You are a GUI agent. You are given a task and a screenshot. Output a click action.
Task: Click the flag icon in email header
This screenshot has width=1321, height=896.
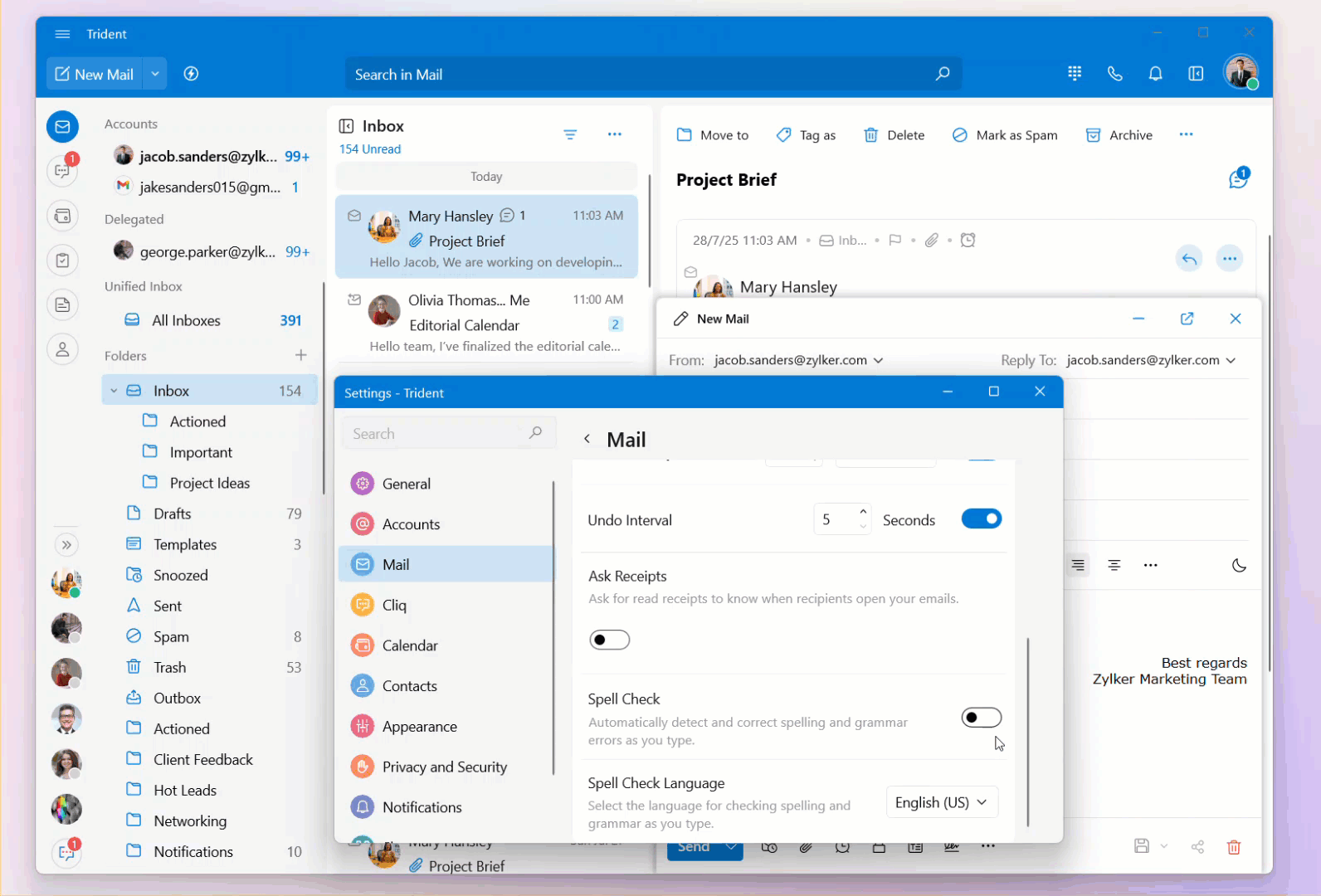[894, 240]
